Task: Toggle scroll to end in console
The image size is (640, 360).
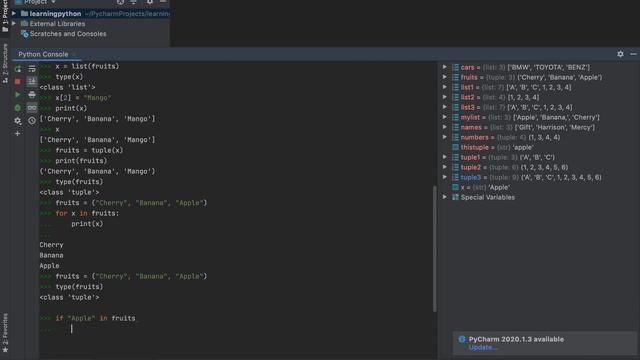Action: [32, 82]
